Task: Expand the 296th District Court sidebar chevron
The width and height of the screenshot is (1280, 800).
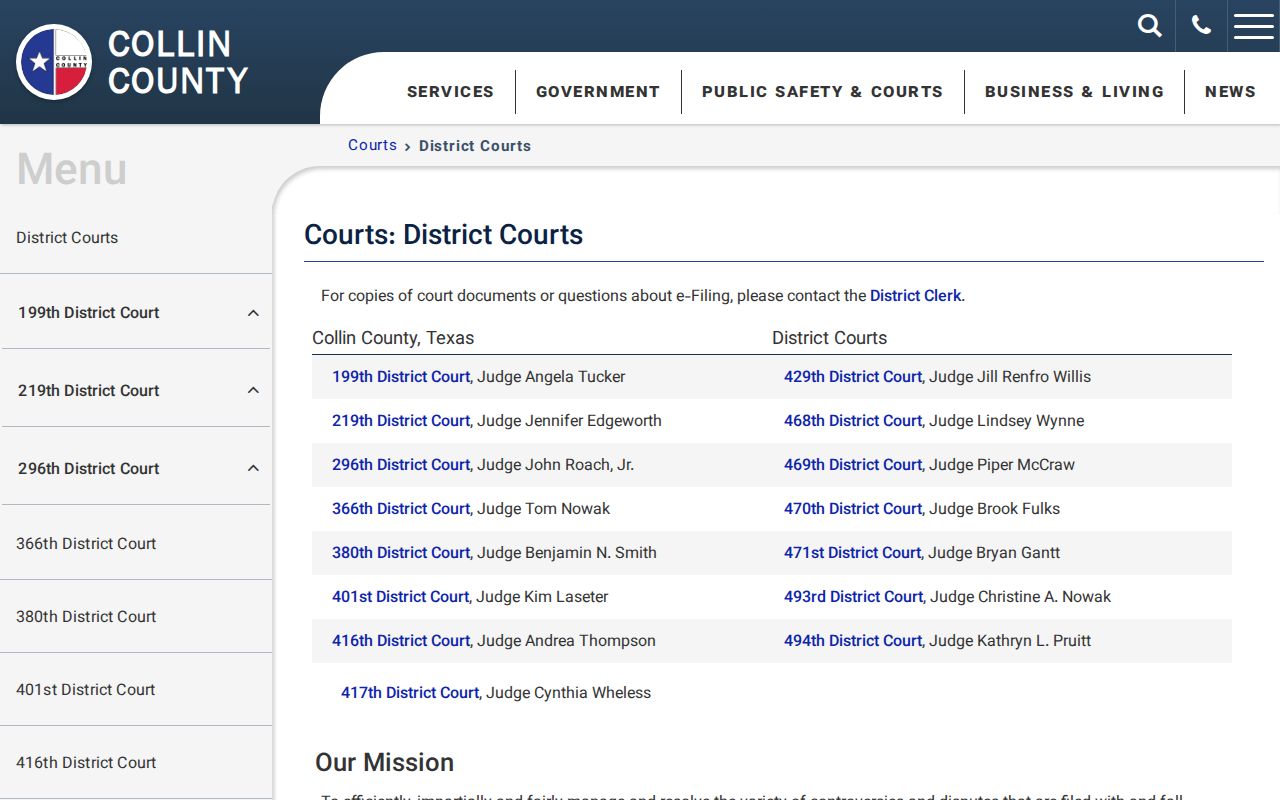Action: [253, 469]
